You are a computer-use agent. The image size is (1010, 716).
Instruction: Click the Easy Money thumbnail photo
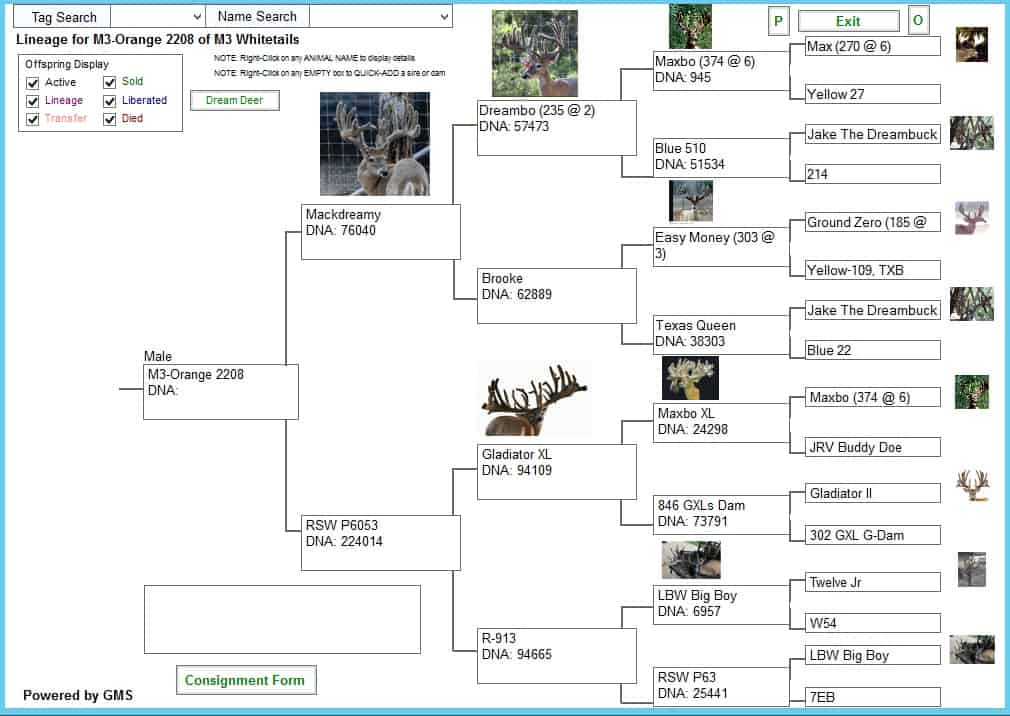pyautogui.click(x=691, y=202)
